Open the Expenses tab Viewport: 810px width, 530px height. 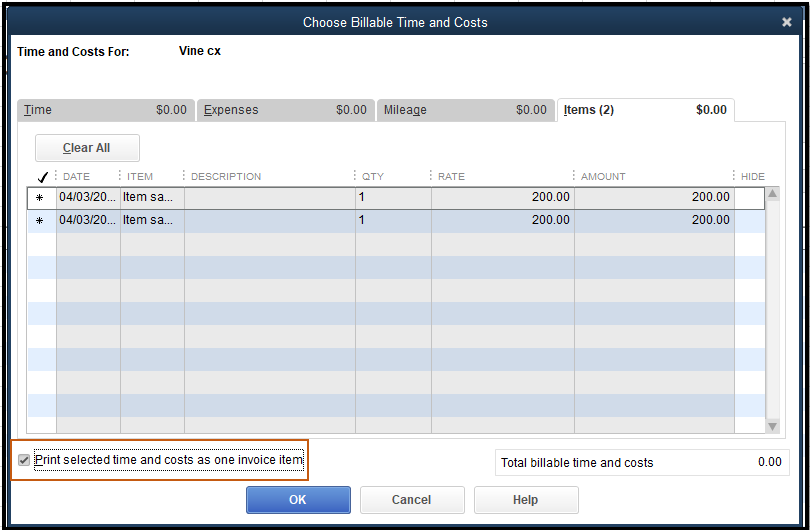(x=286, y=110)
